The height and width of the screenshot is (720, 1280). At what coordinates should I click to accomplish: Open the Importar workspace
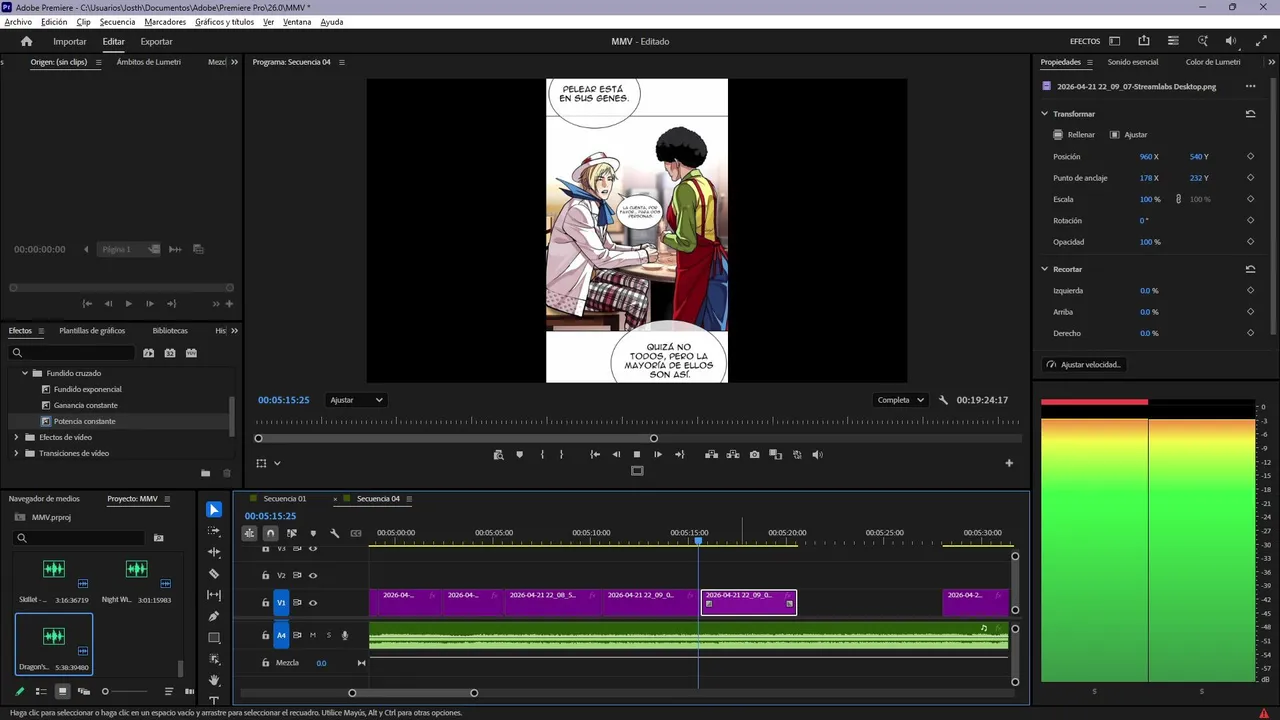[70, 42]
